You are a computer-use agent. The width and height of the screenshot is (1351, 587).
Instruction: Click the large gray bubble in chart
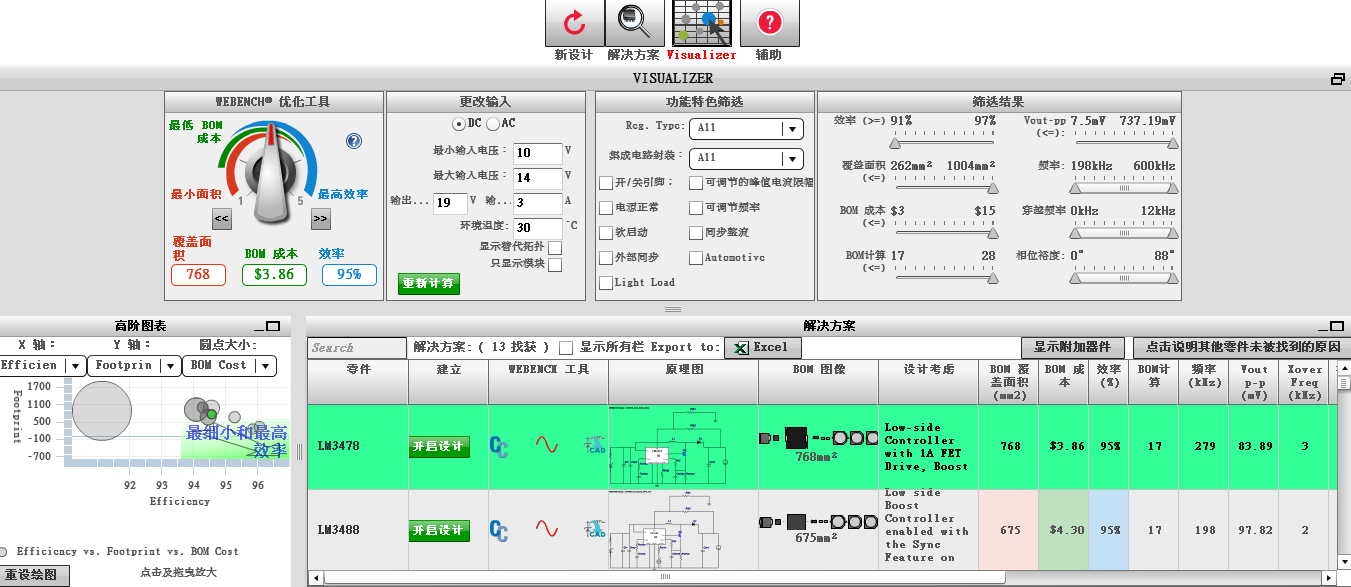tap(102, 410)
